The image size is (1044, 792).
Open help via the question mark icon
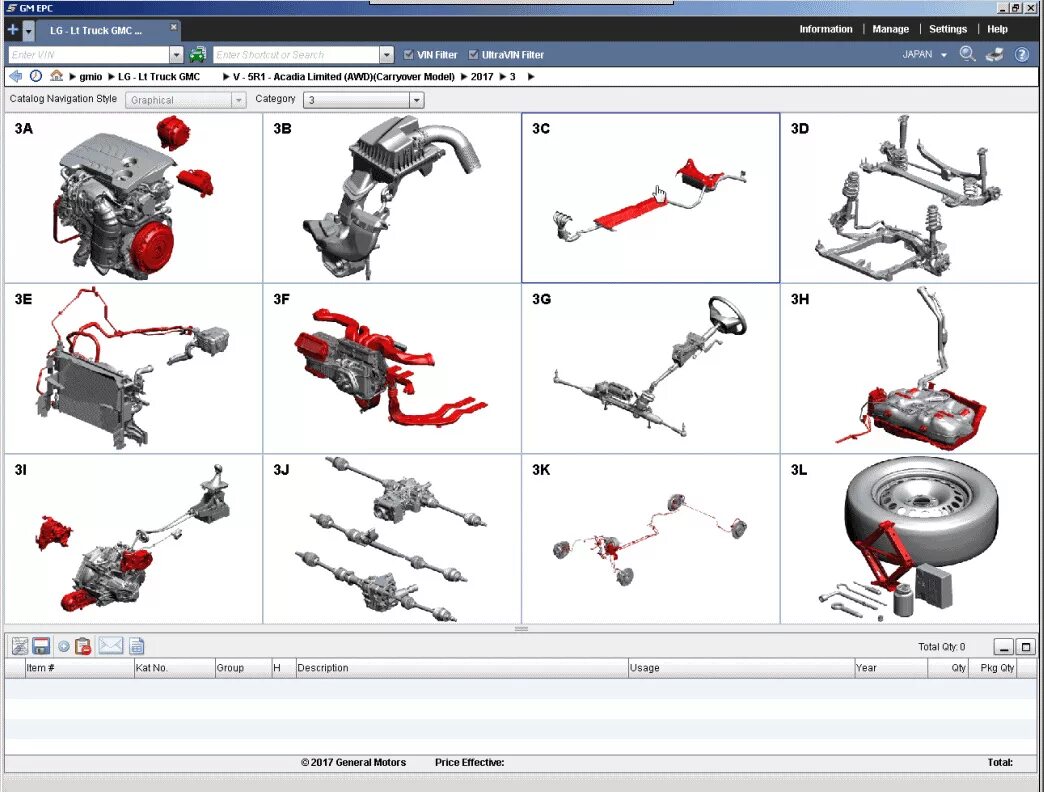click(1022, 55)
